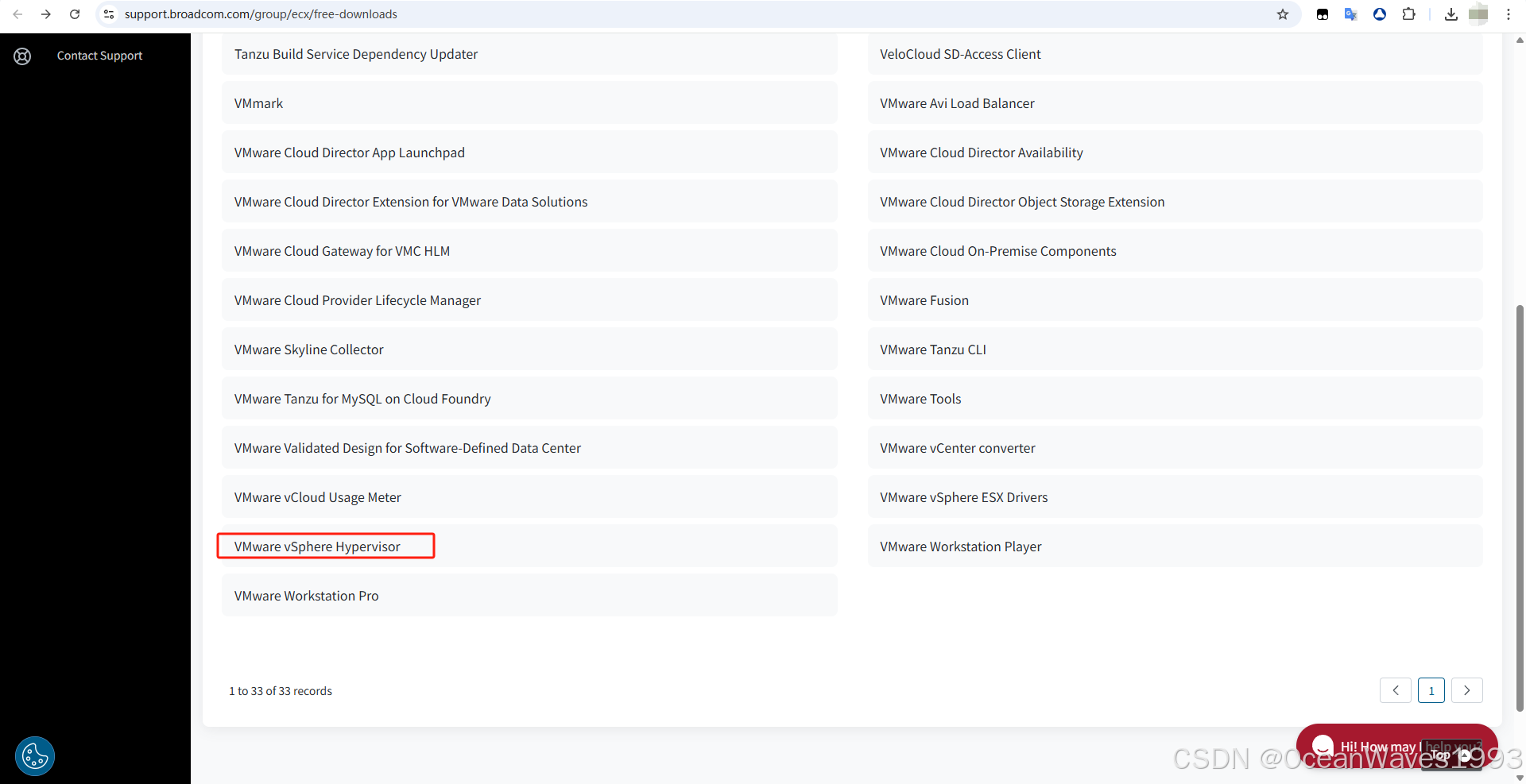The width and height of the screenshot is (1526, 784).
Task: Open the extensions puzzle icon
Action: pyautogui.click(x=1408, y=14)
